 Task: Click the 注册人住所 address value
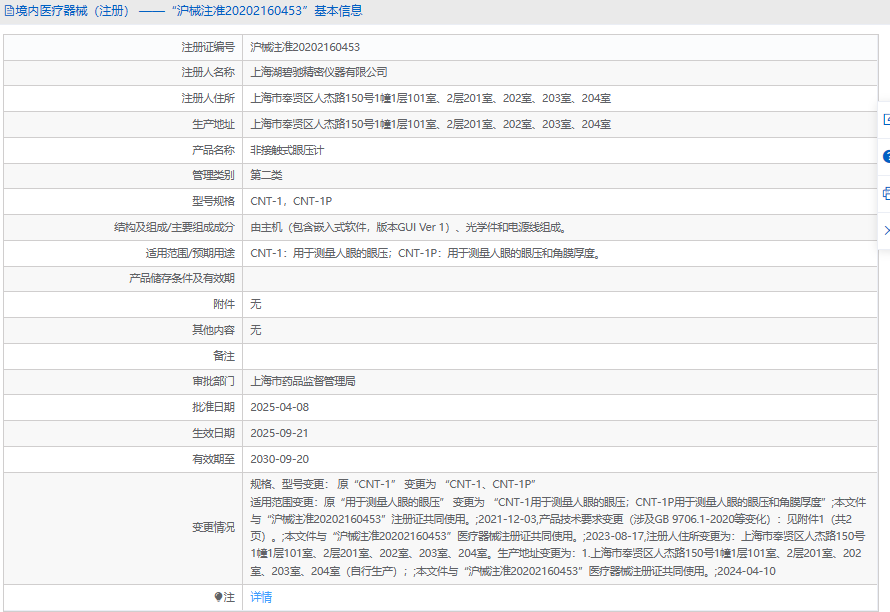click(430, 98)
